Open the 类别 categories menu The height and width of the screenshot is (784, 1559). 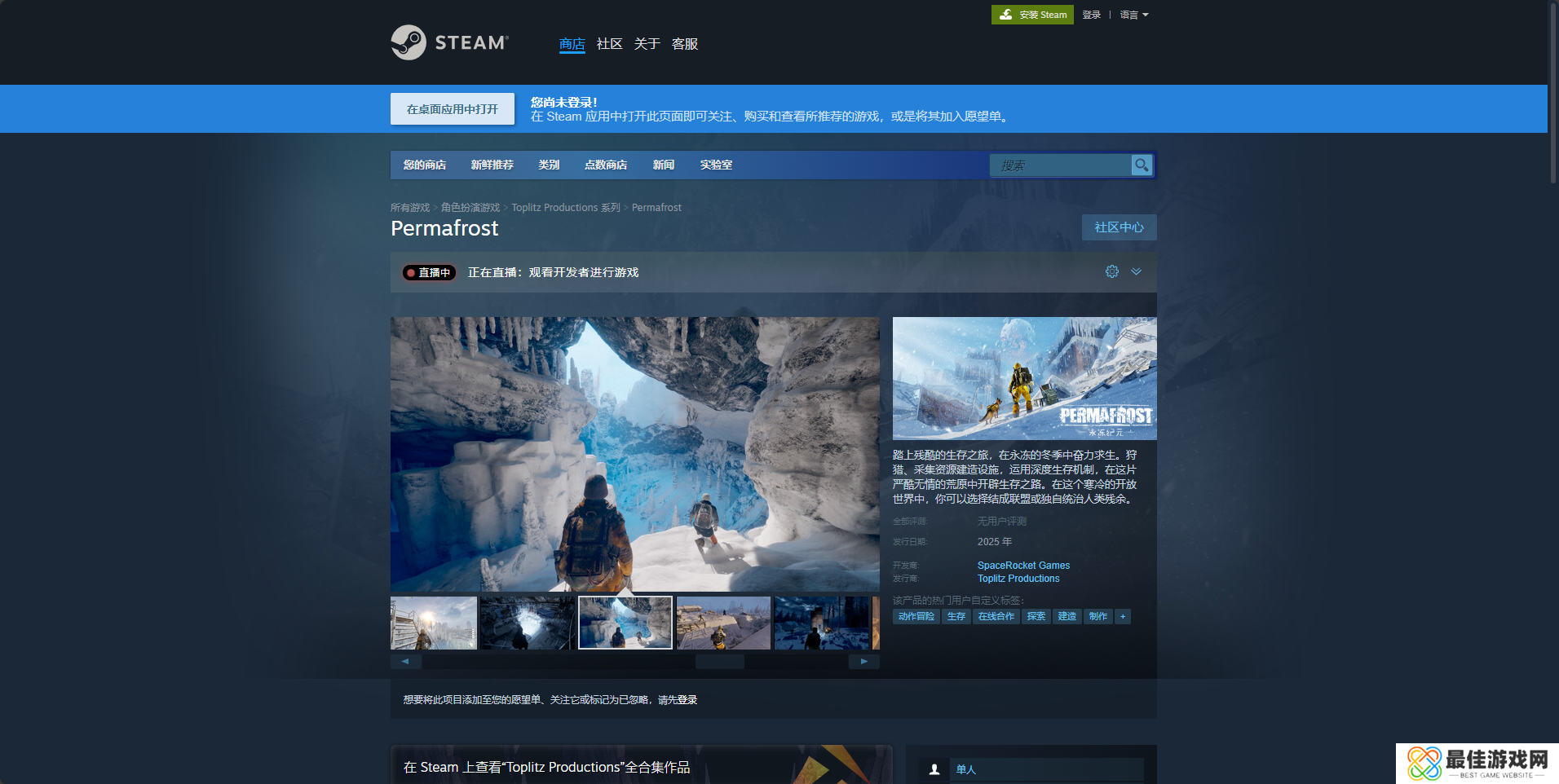(549, 165)
